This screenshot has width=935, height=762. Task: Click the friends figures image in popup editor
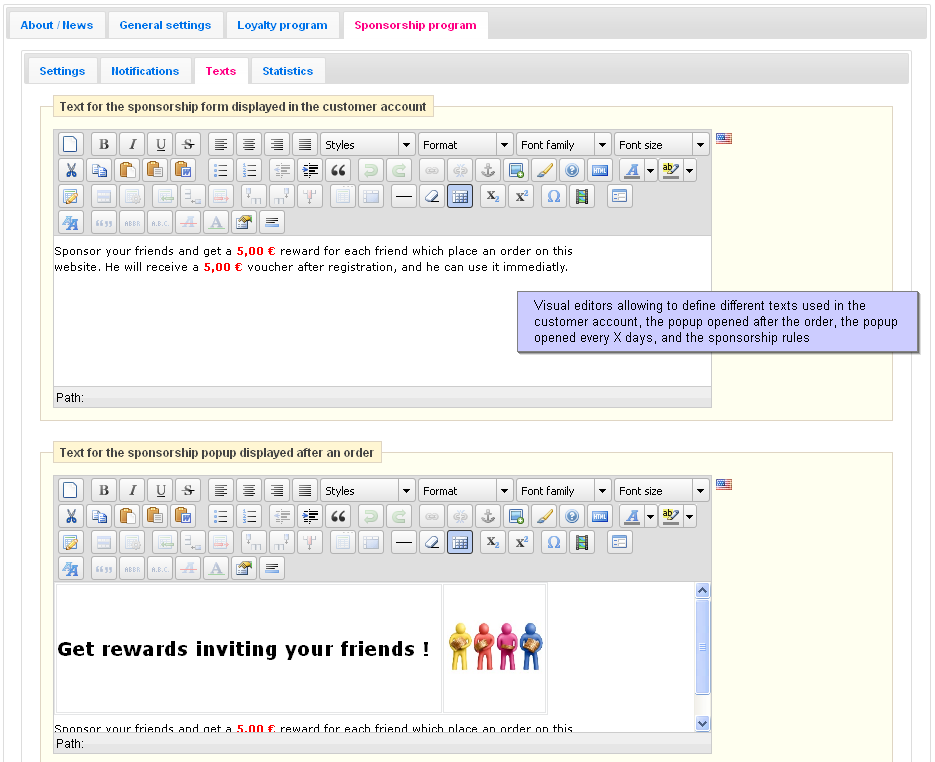coord(496,647)
